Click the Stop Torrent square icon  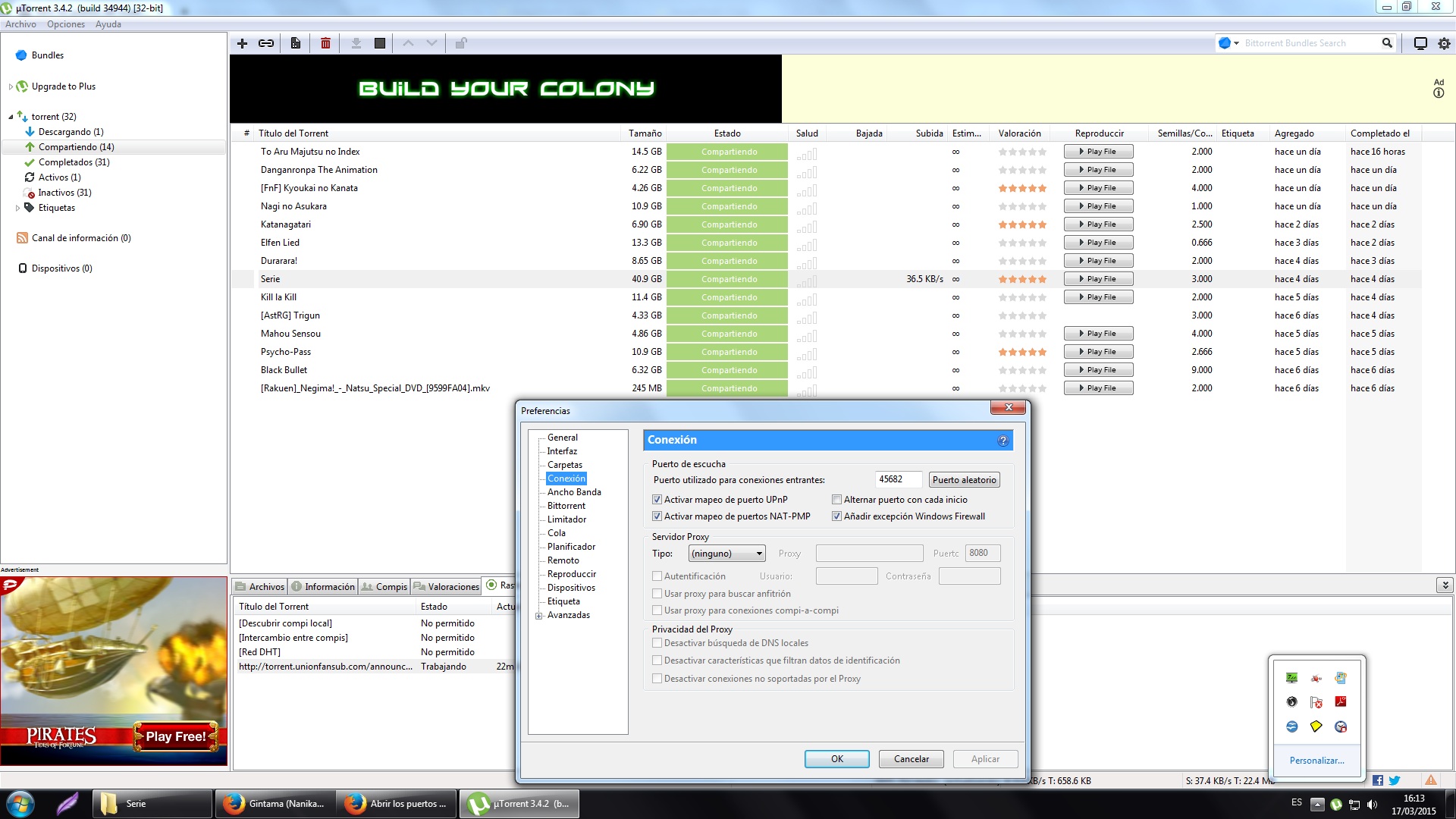[380, 43]
